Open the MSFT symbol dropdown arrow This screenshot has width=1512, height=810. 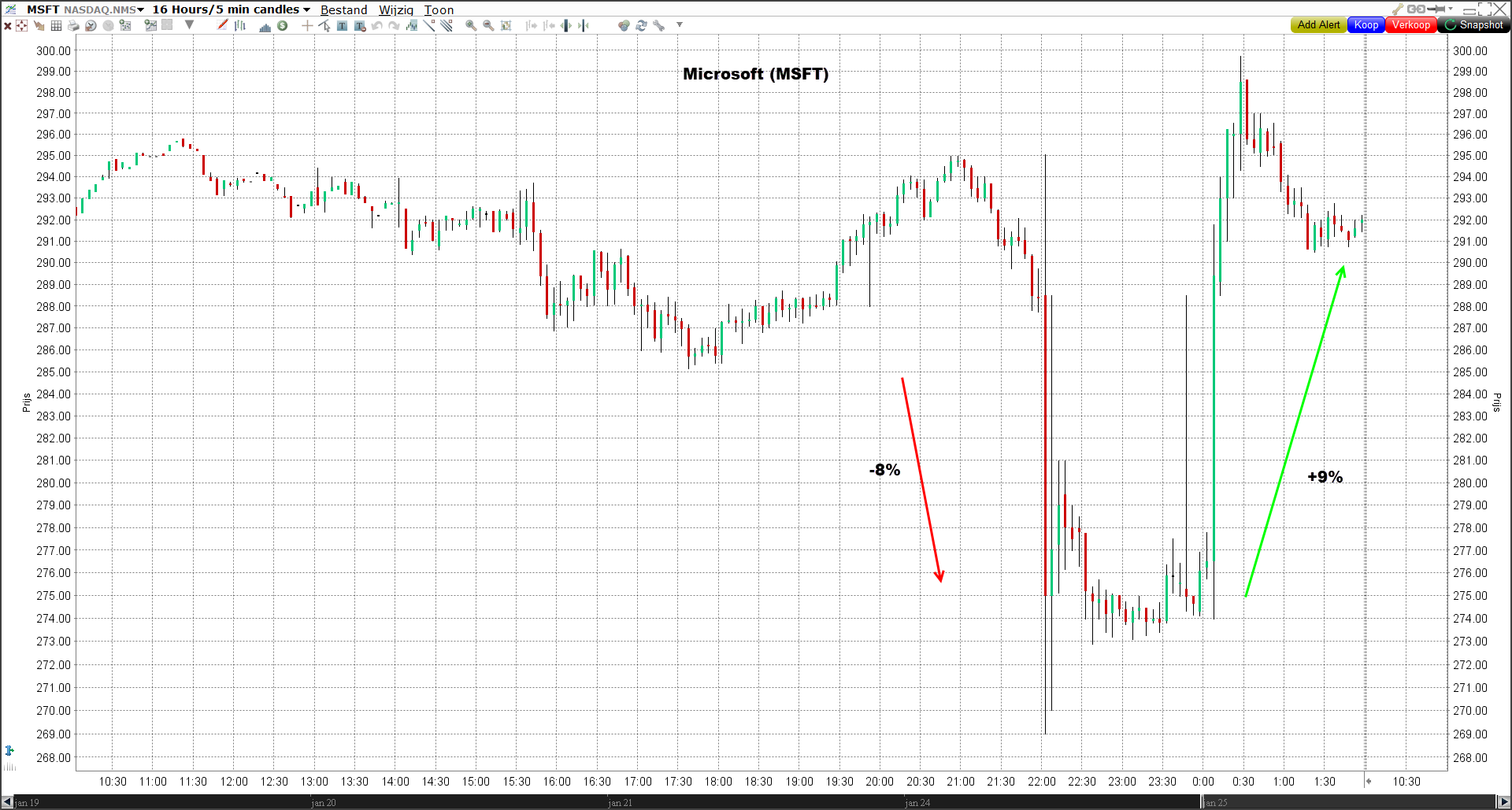coord(140,9)
